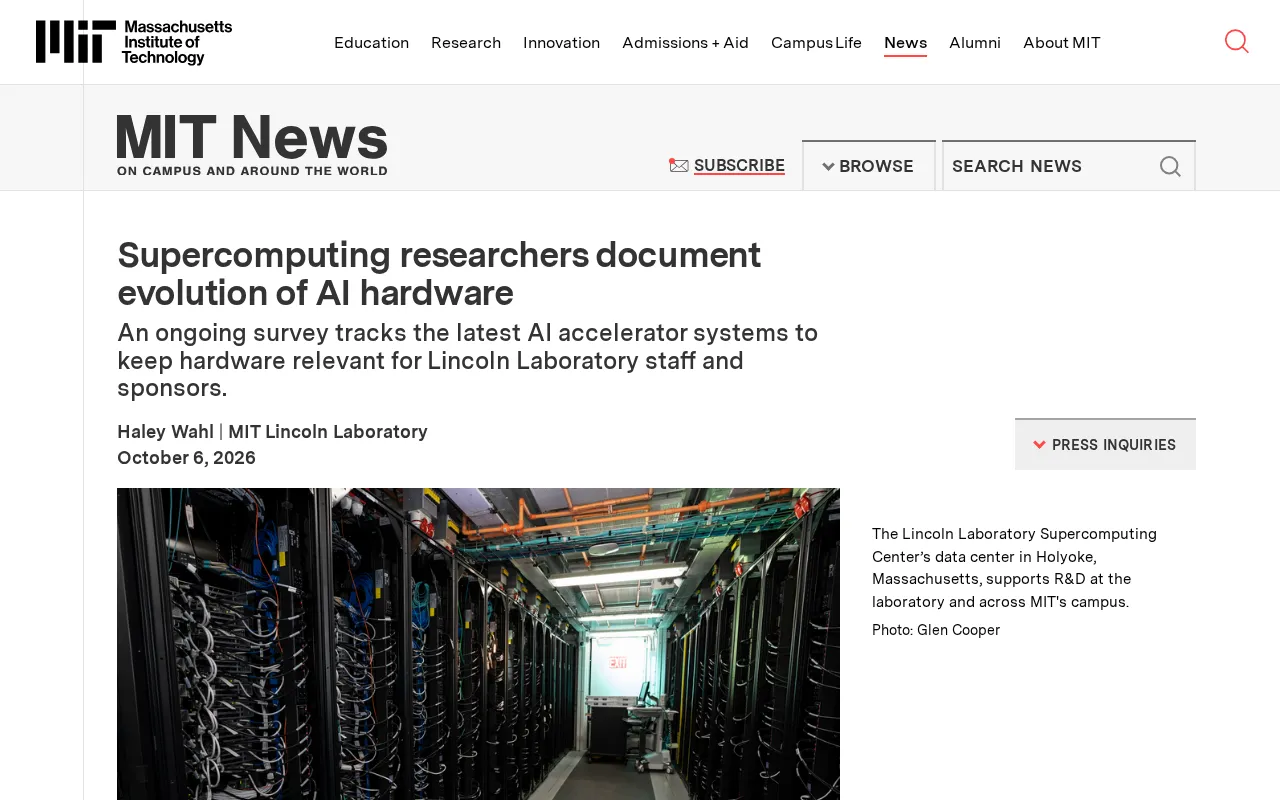
Task: Select the News navigation tab
Action: [x=905, y=43]
